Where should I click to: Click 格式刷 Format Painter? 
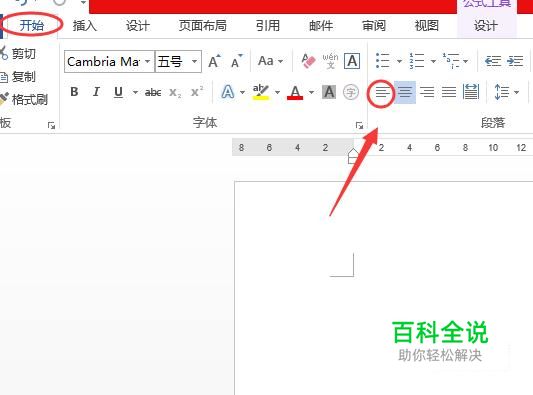[24, 99]
